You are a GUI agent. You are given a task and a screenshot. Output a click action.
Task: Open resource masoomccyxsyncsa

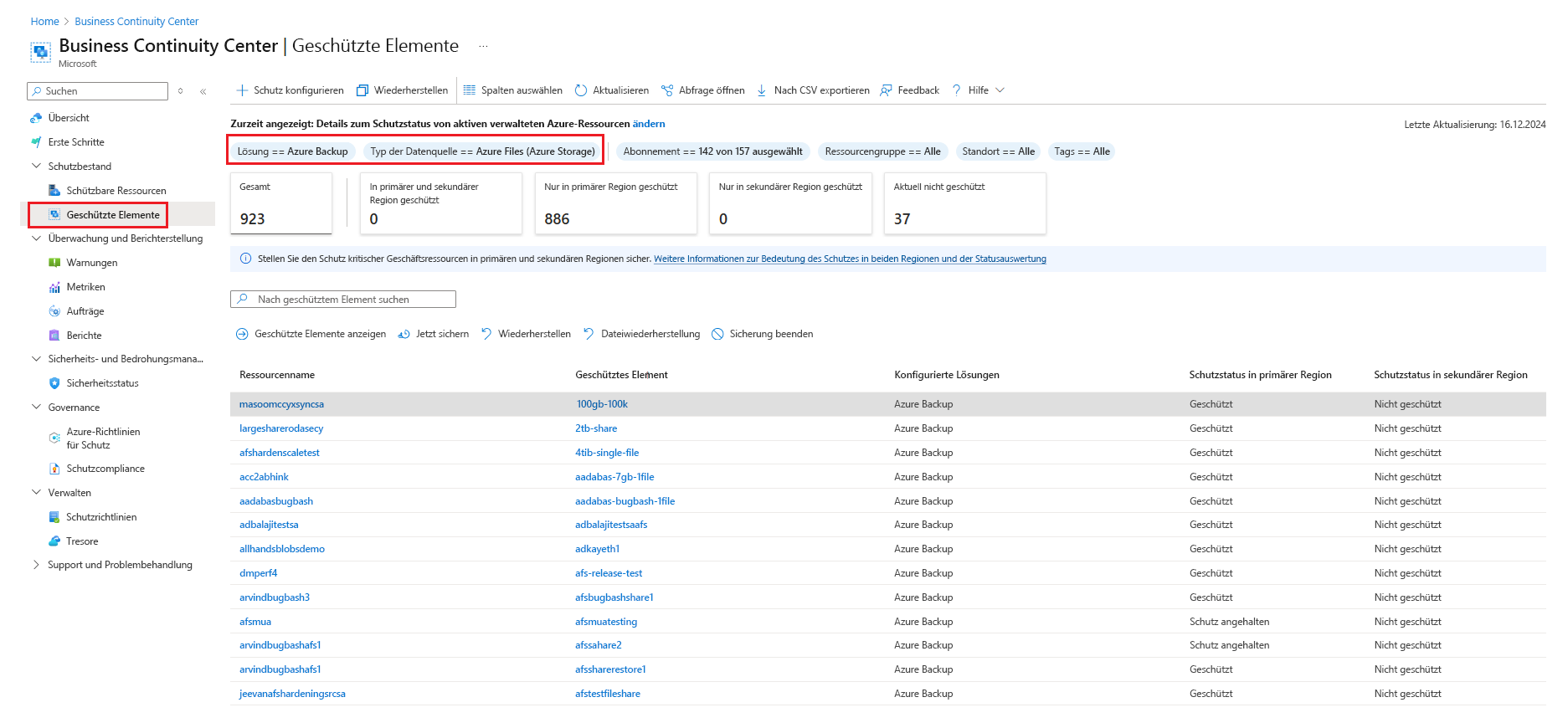[x=281, y=404]
